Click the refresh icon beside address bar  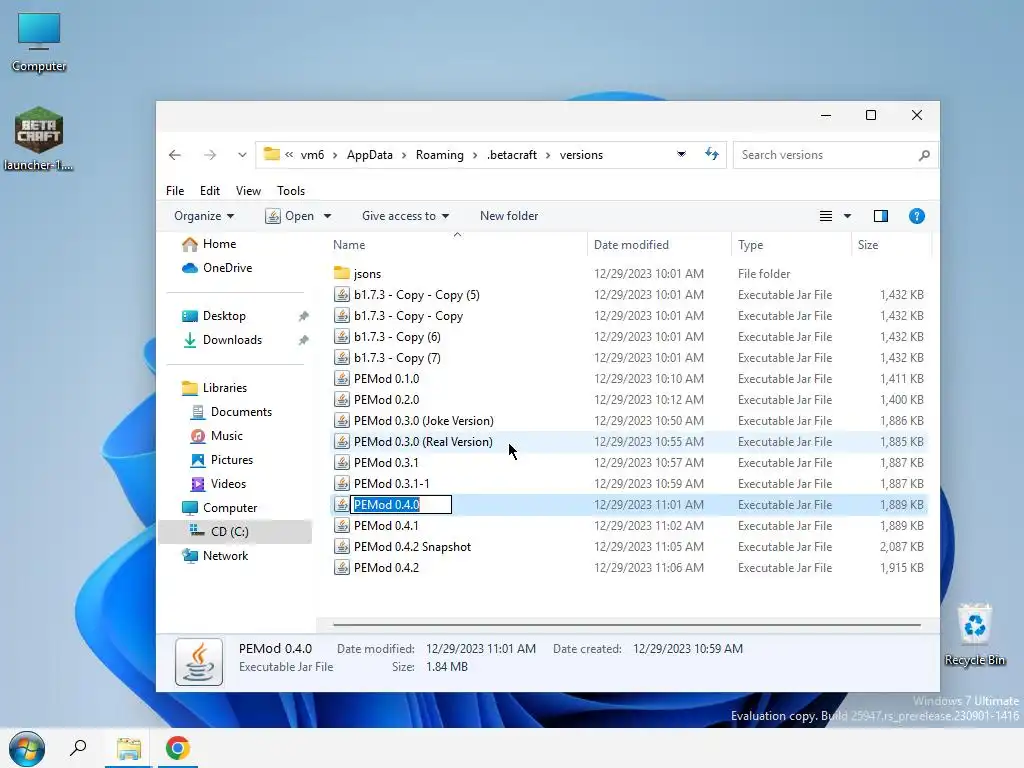click(x=712, y=154)
